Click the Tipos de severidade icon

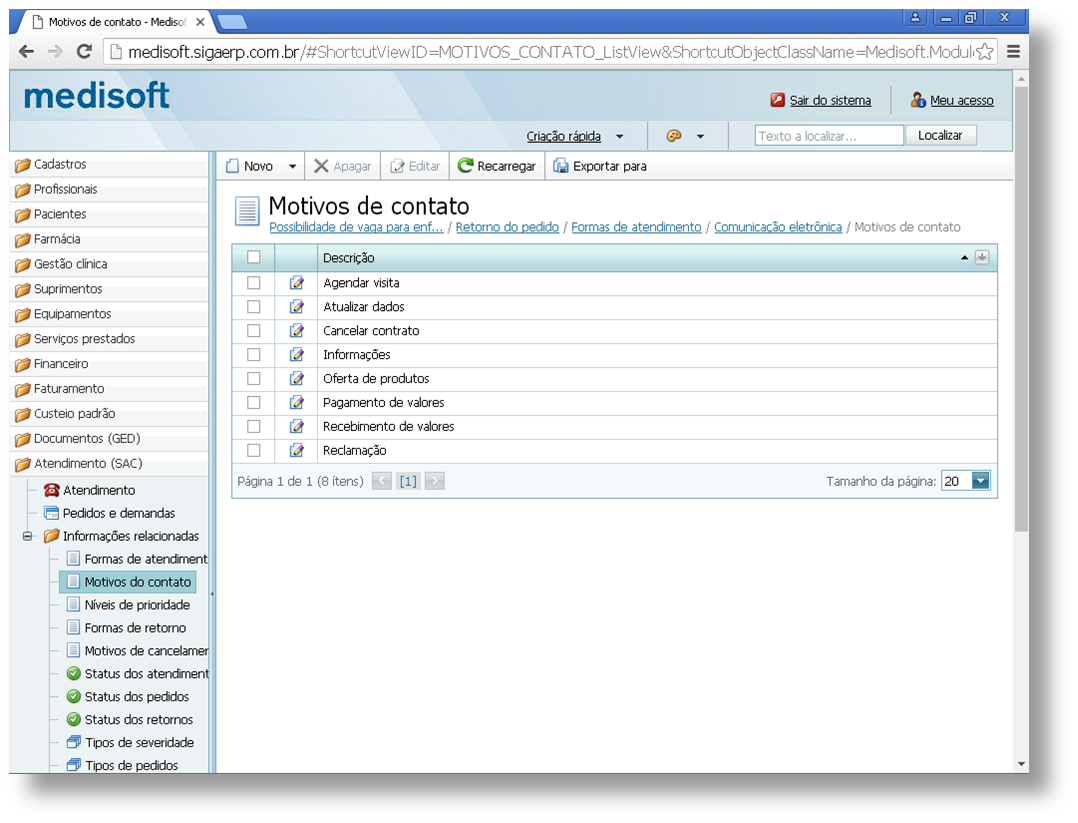72,742
